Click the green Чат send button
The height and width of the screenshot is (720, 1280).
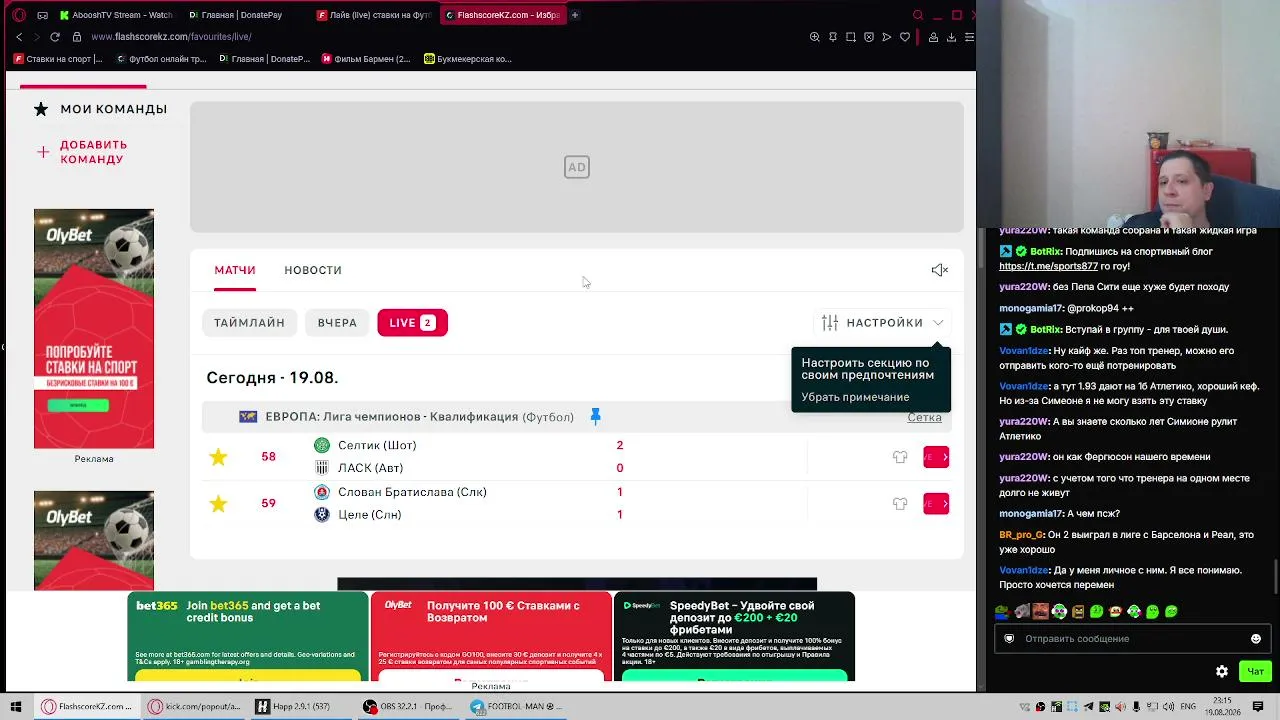pos(1255,672)
